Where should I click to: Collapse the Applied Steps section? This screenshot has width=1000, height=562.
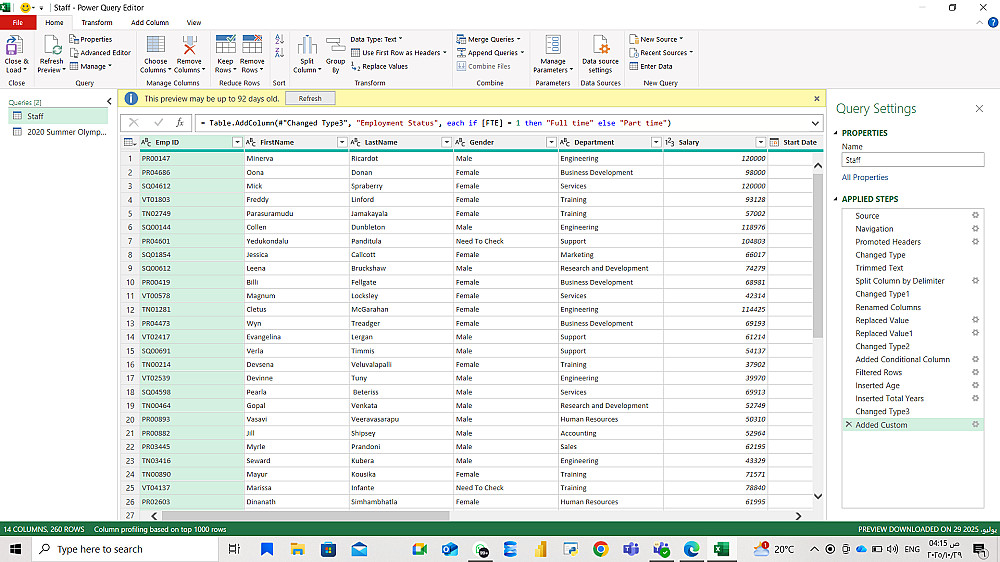(835, 199)
